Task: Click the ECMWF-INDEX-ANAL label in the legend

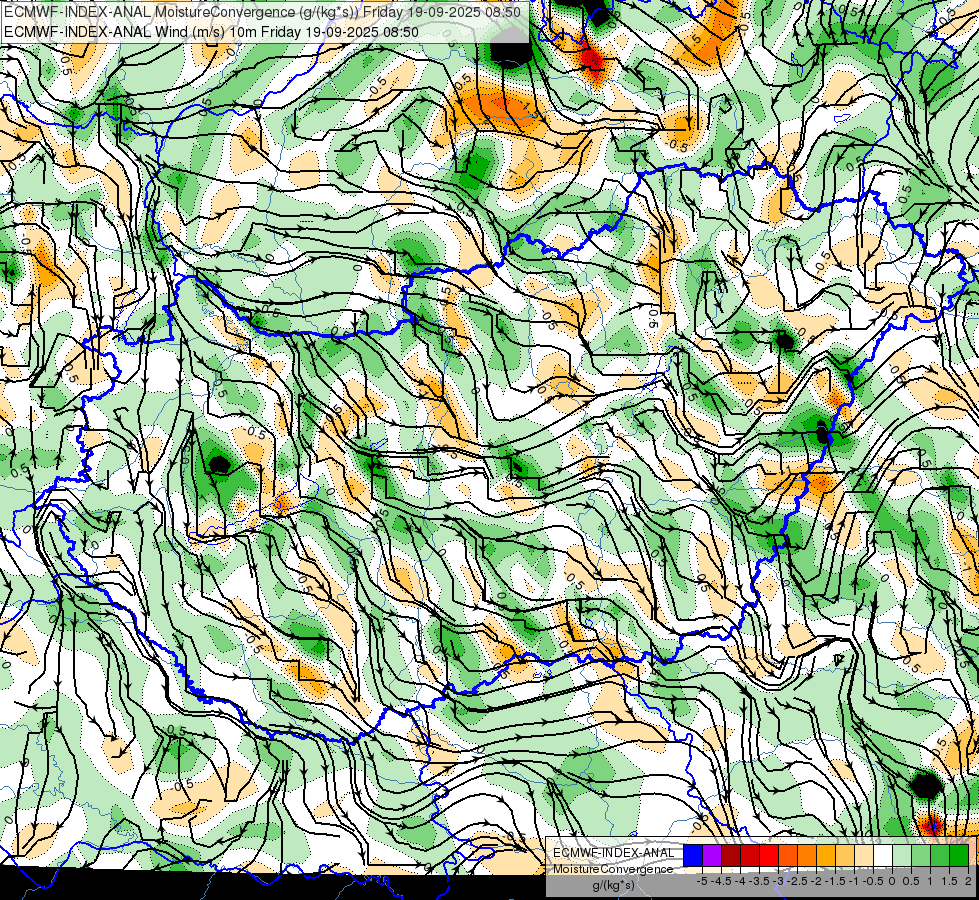Action: [614, 853]
